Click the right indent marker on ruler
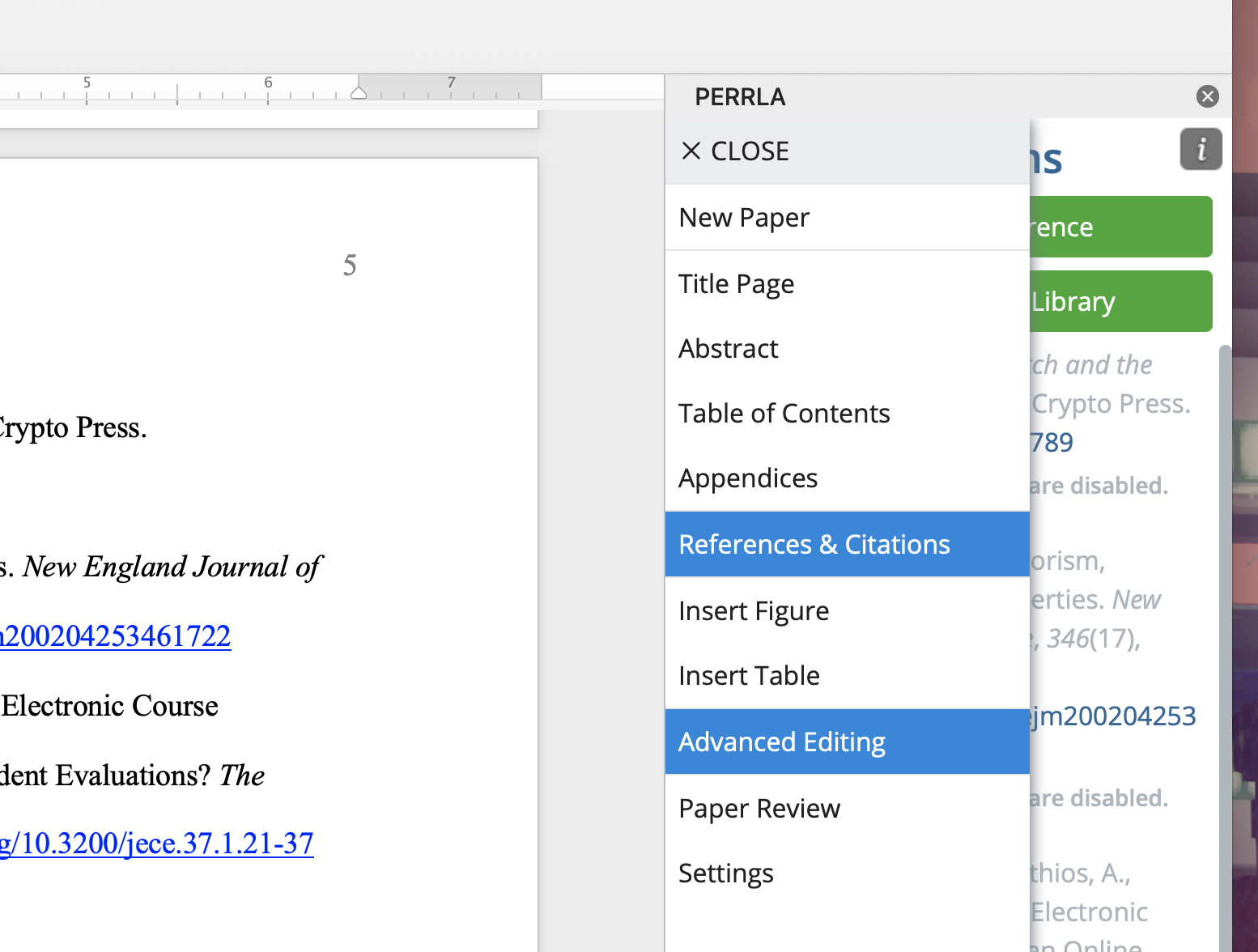Screen dimensions: 1258x952 [x=359, y=93]
